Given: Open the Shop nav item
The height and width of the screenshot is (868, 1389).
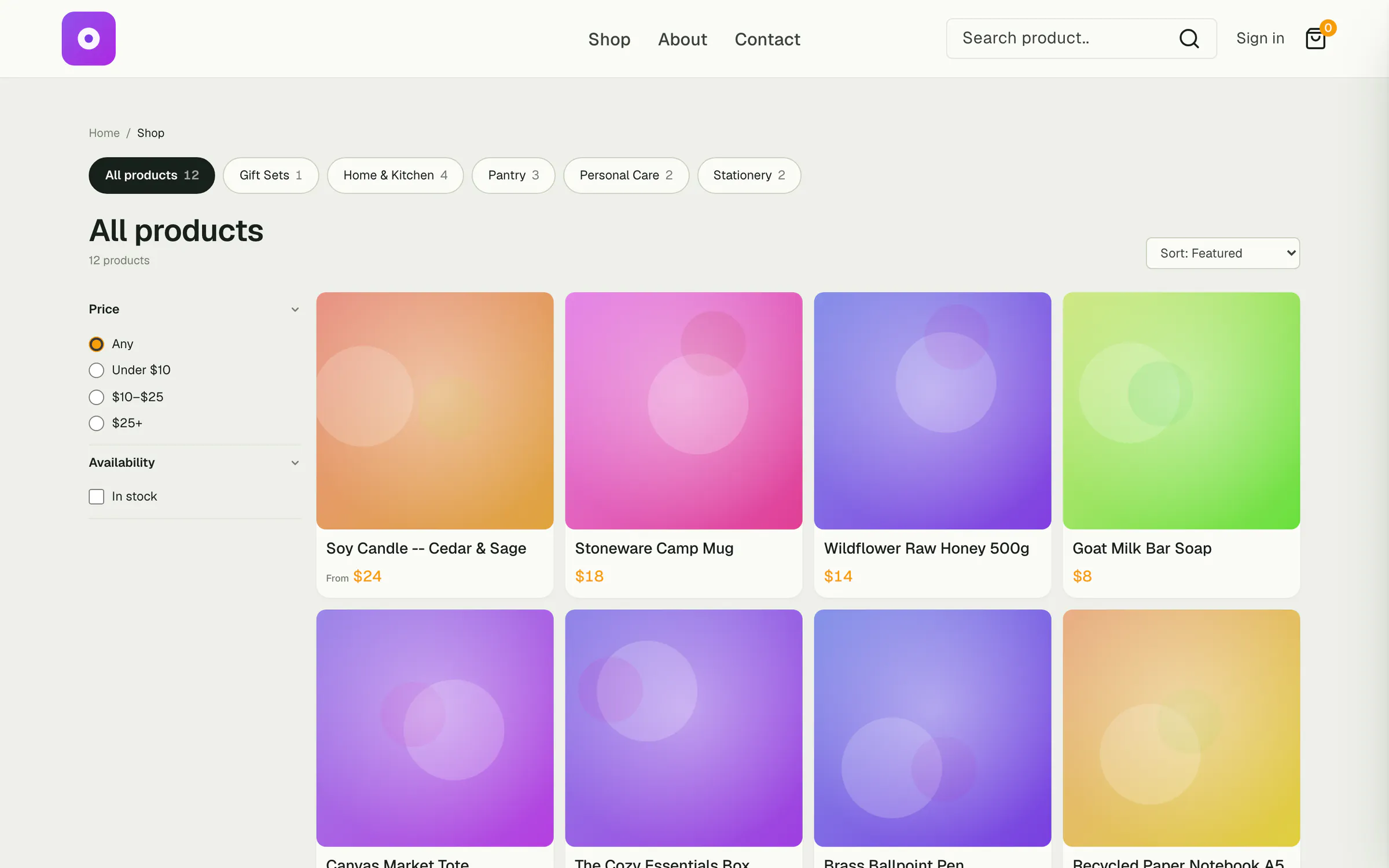Looking at the screenshot, I should click(x=609, y=39).
